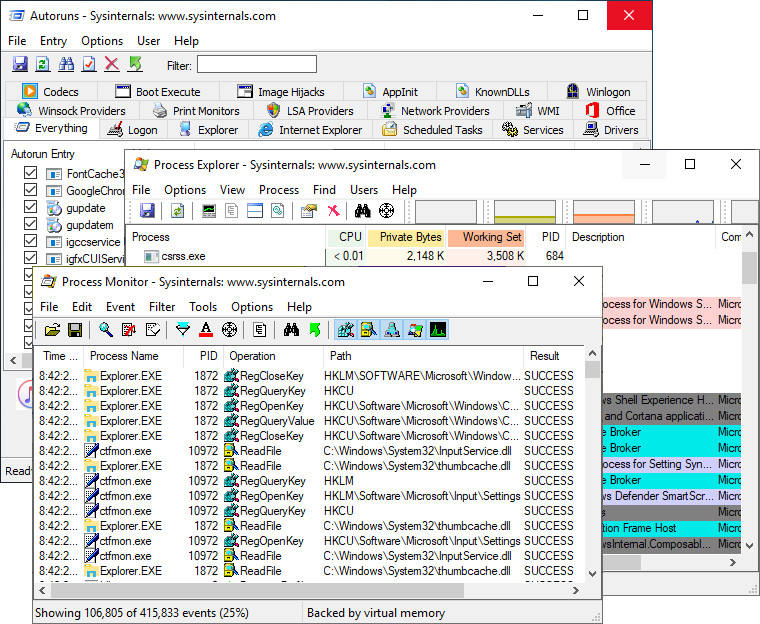The width and height of the screenshot is (760, 624).
Task: Click the Save icon in Autoruns toolbar
Action: [x=20, y=64]
